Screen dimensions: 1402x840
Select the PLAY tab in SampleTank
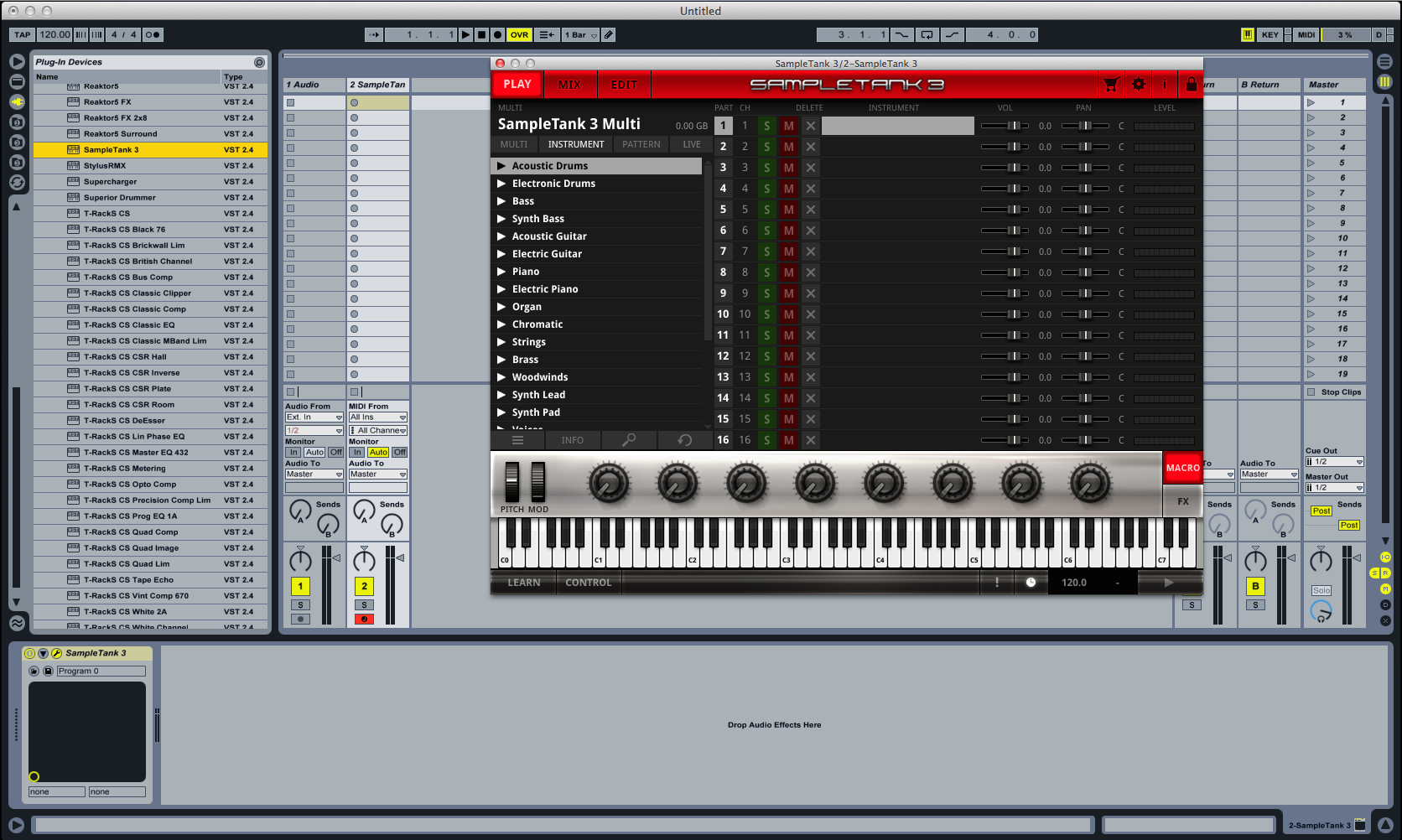click(517, 85)
